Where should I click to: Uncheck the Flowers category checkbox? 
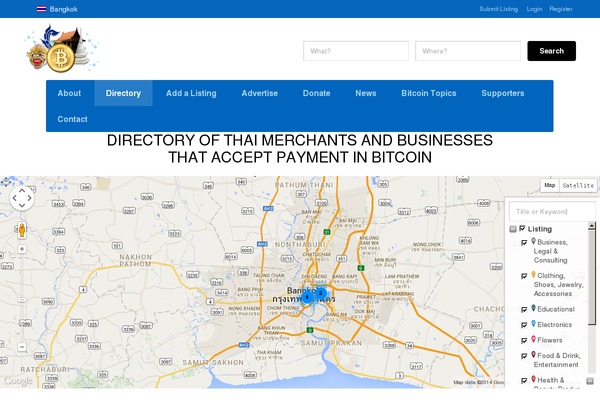pos(524,341)
